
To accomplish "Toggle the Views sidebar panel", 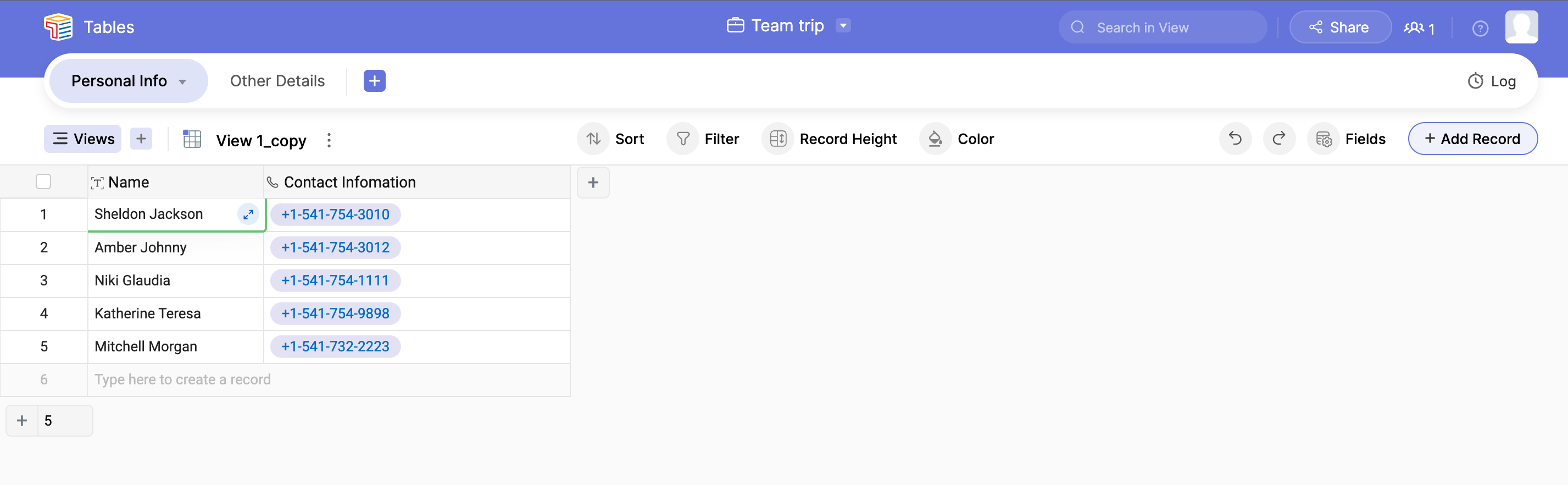I will (83, 139).
